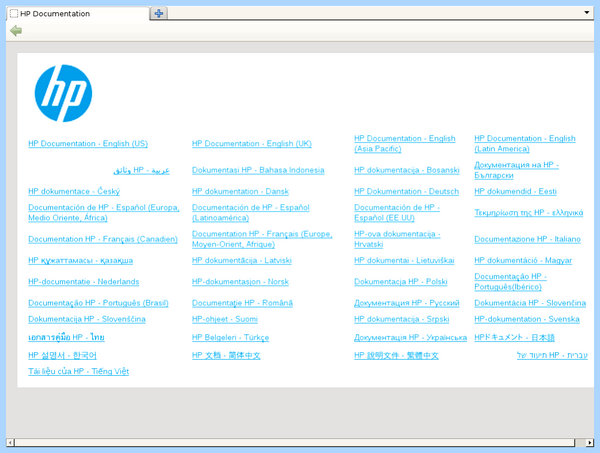Open HP-documentatie - Nederlands link
This screenshot has width=600, height=453.
(x=83, y=282)
